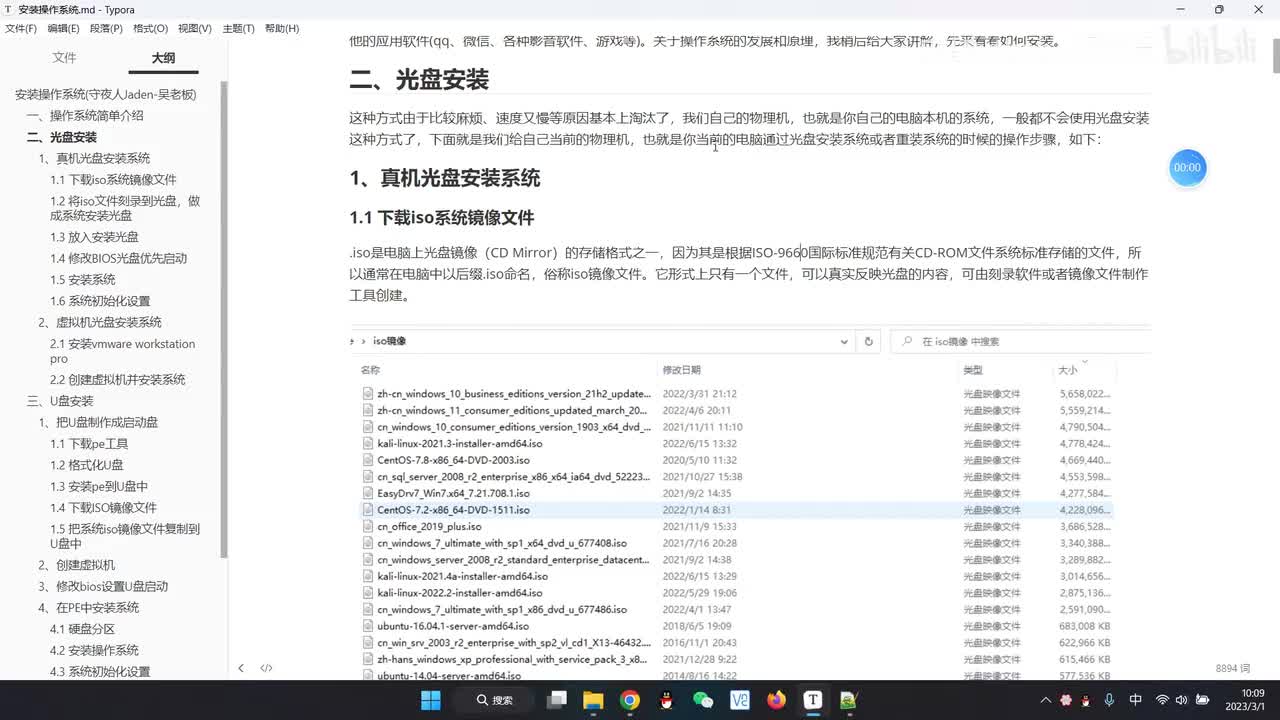Jump to 1.1 下载pe工具 outline item
The image size is (1280, 720).
(89, 444)
